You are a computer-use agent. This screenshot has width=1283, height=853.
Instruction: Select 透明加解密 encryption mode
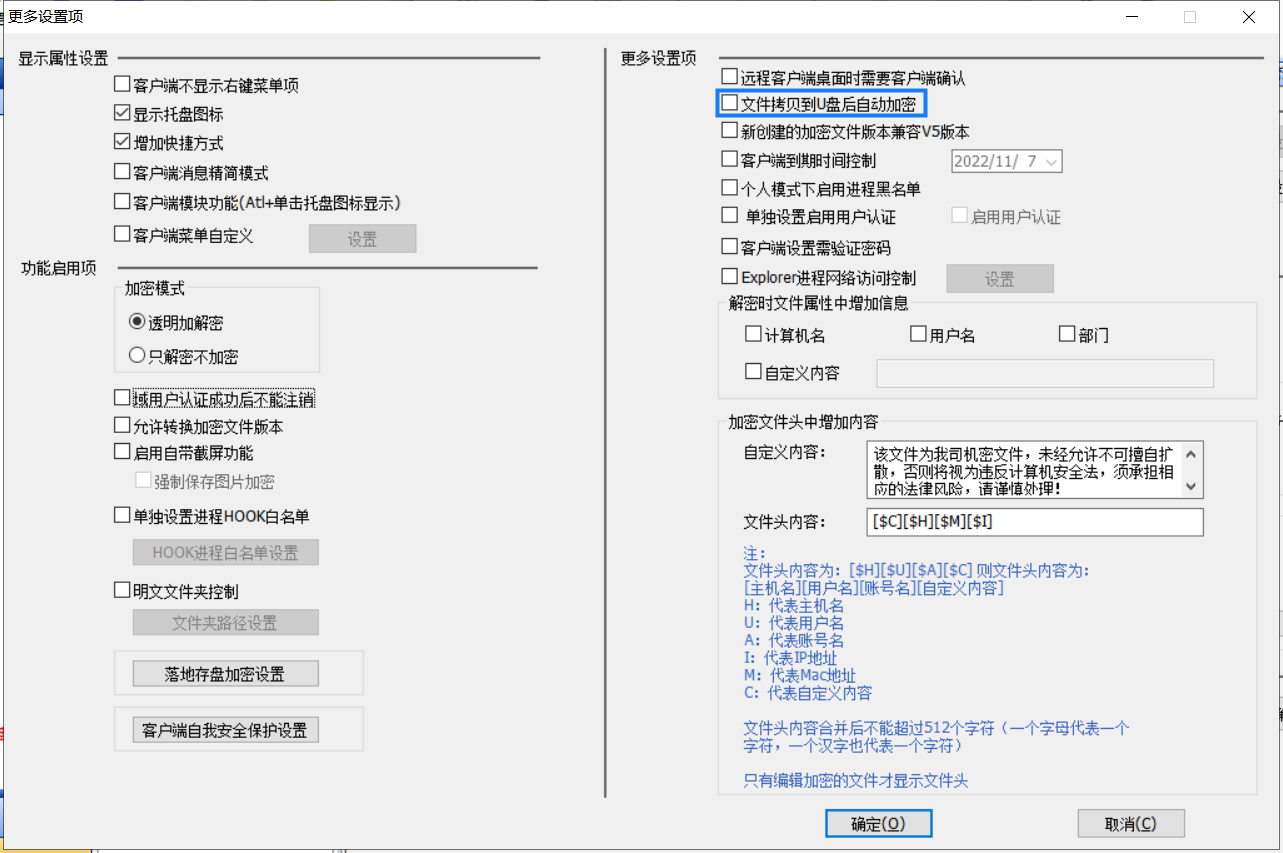pyautogui.click(x=138, y=322)
